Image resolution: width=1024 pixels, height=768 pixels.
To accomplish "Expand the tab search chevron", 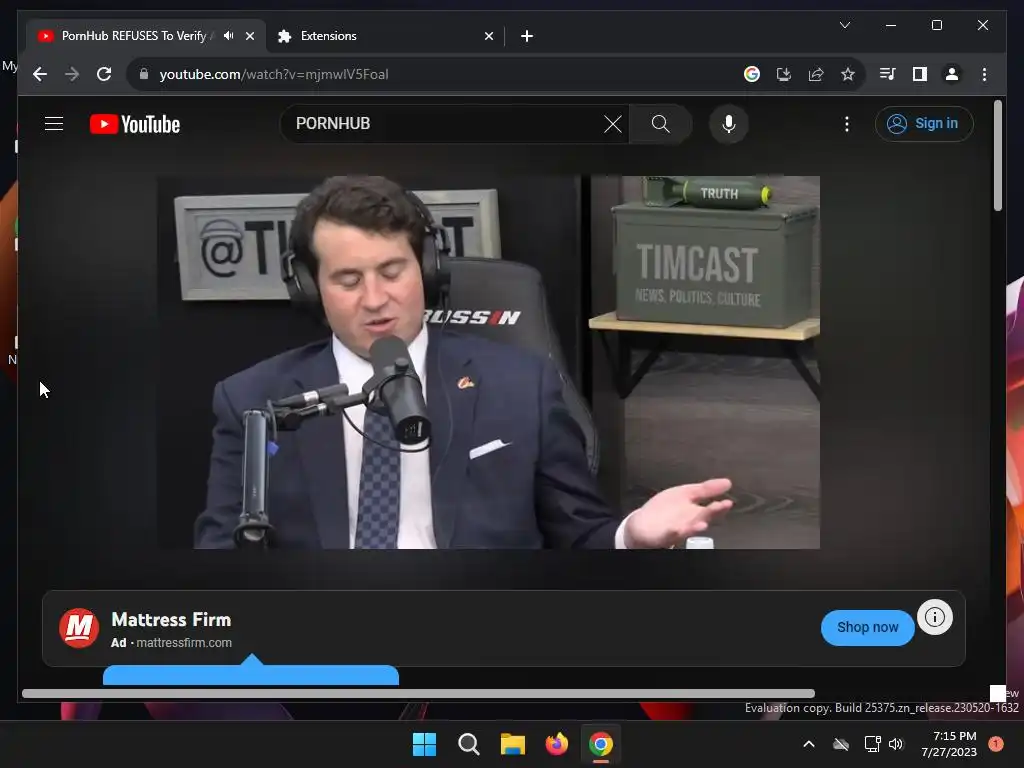I will pyautogui.click(x=844, y=25).
